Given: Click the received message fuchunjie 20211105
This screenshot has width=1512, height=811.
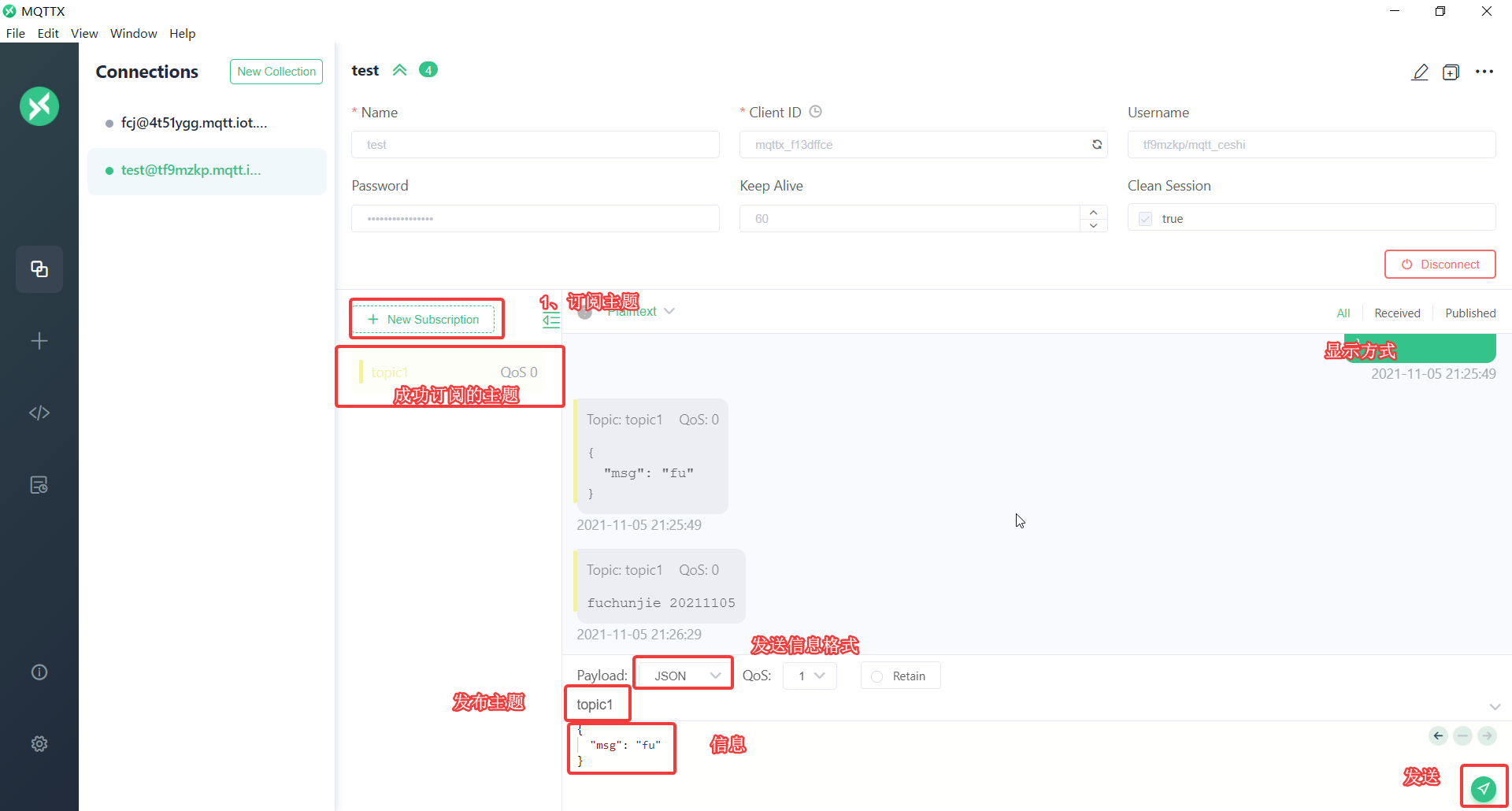Looking at the screenshot, I should pos(659,586).
